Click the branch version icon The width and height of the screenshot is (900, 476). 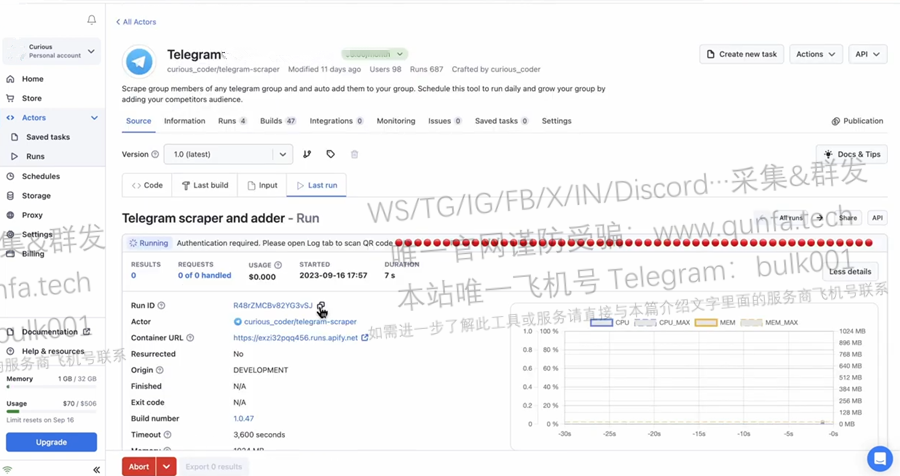tap(307, 154)
